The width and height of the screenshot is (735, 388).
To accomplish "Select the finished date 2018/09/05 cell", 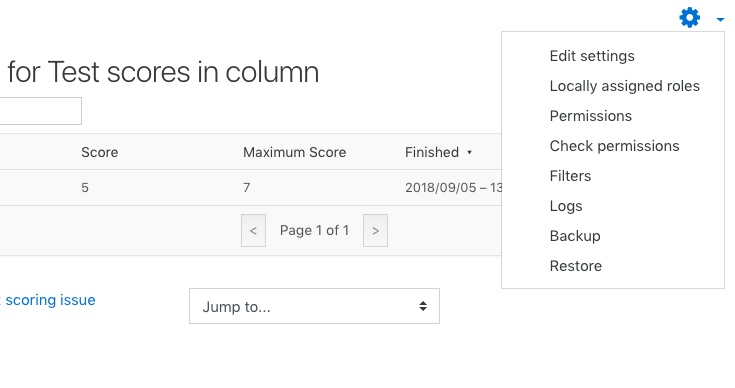I will [x=453, y=188].
